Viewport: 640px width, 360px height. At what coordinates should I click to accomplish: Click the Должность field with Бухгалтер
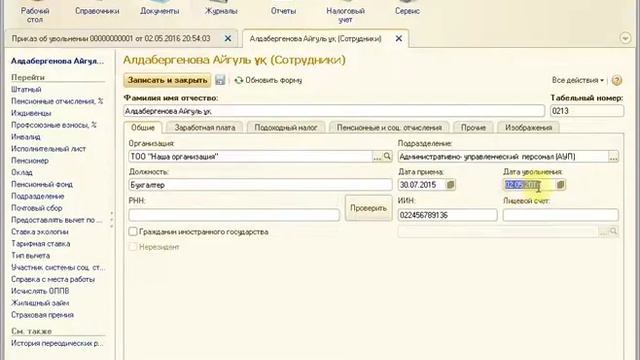pos(260,185)
